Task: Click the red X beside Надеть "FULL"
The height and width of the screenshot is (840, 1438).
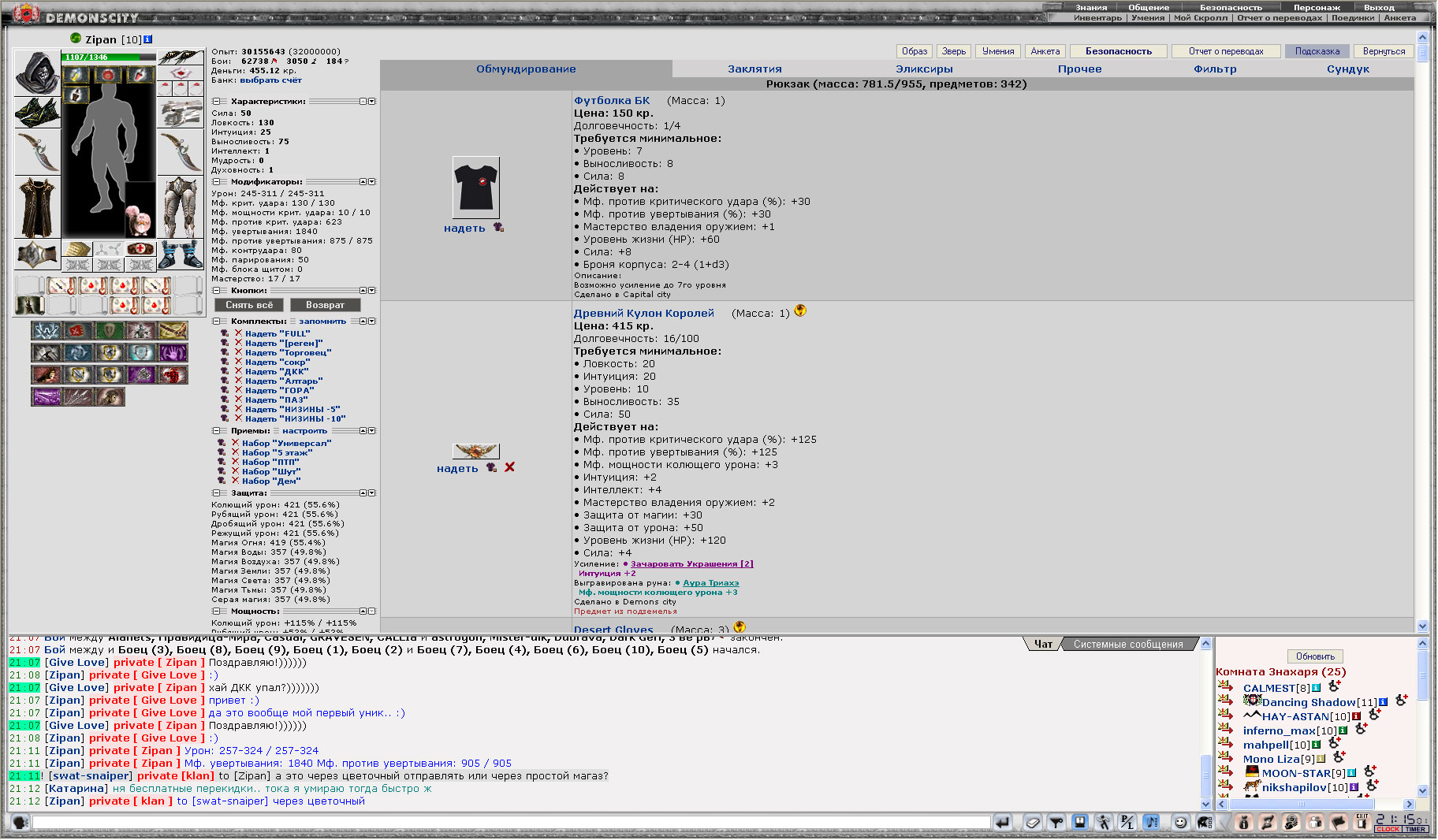Action: (x=238, y=333)
